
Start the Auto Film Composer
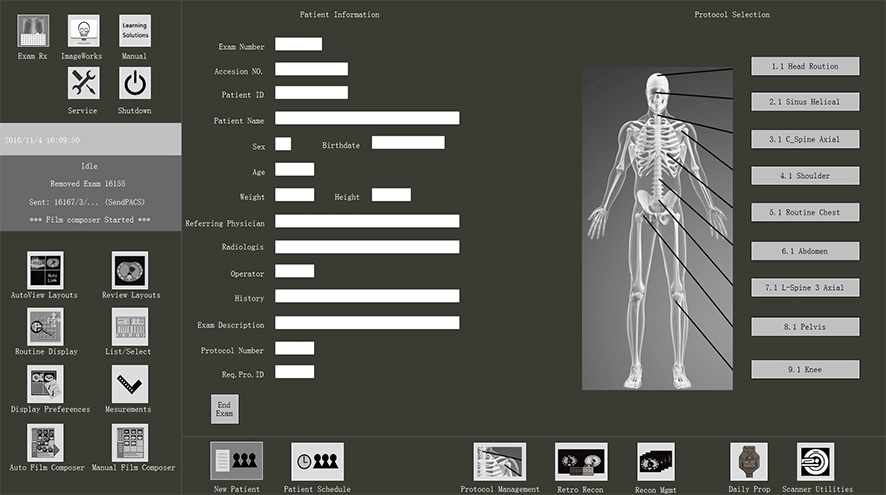click(45, 443)
